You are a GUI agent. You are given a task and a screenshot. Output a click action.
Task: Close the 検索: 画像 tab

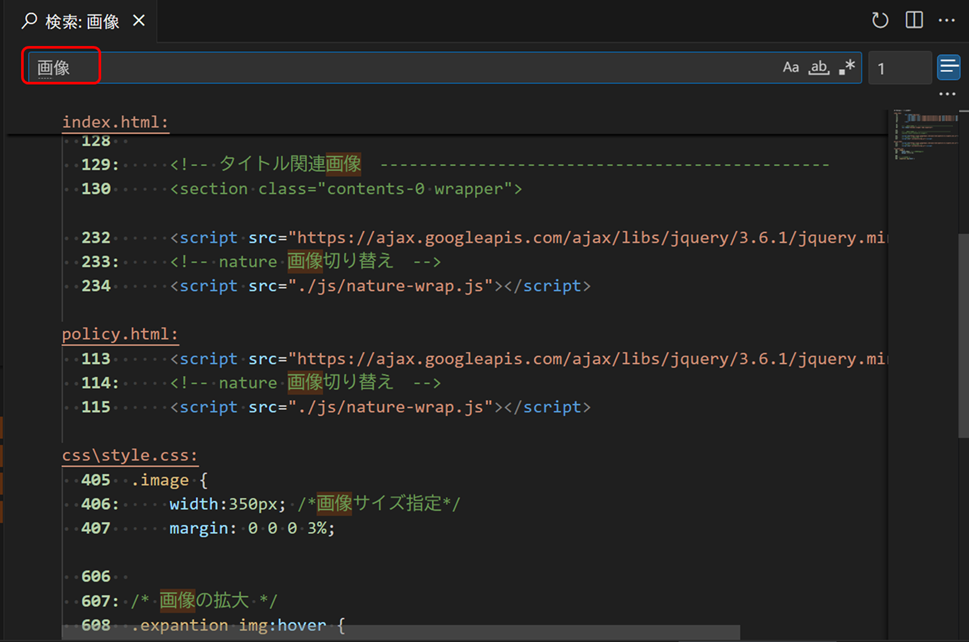point(139,21)
